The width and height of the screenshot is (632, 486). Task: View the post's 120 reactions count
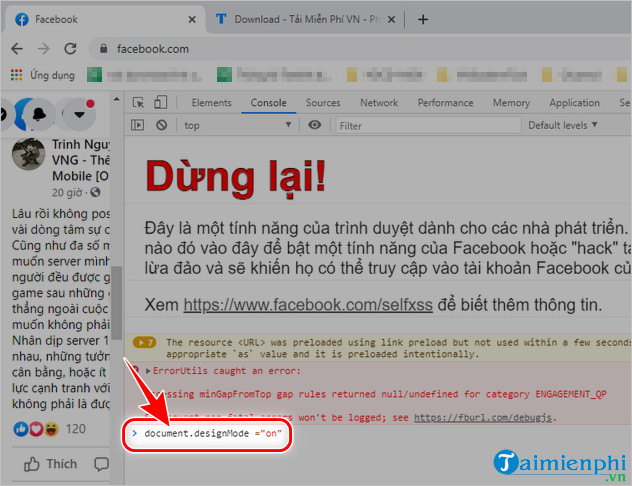click(x=75, y=429)
